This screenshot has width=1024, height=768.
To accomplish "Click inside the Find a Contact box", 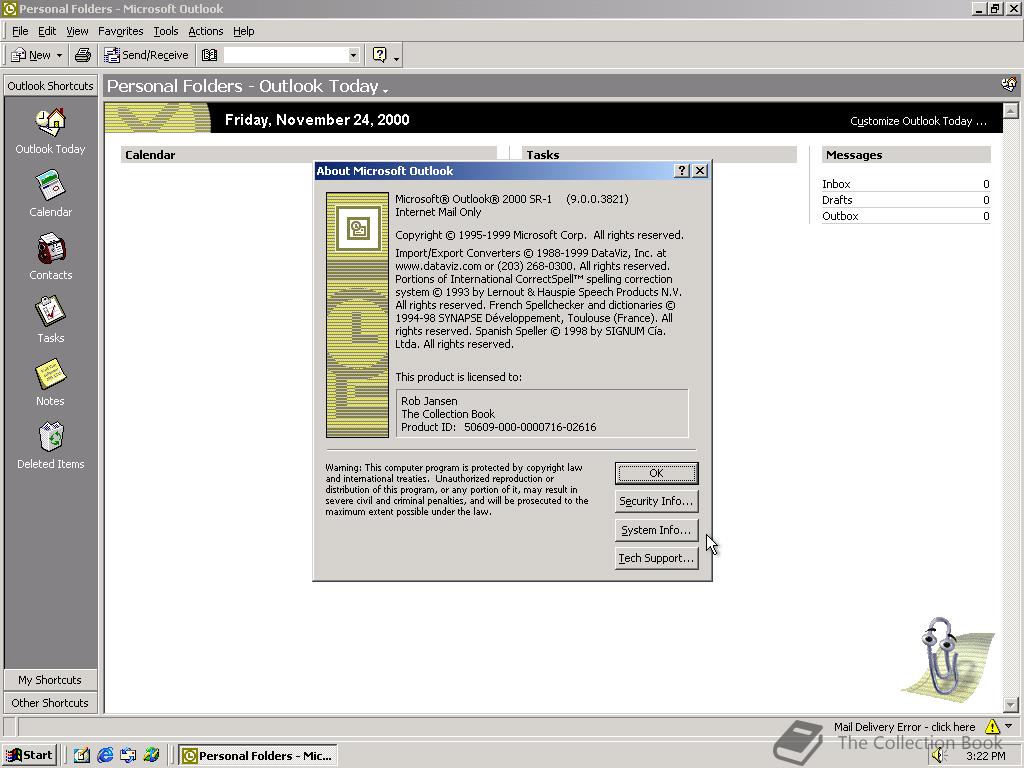I will pyautogui.click(x=285, y=56).
